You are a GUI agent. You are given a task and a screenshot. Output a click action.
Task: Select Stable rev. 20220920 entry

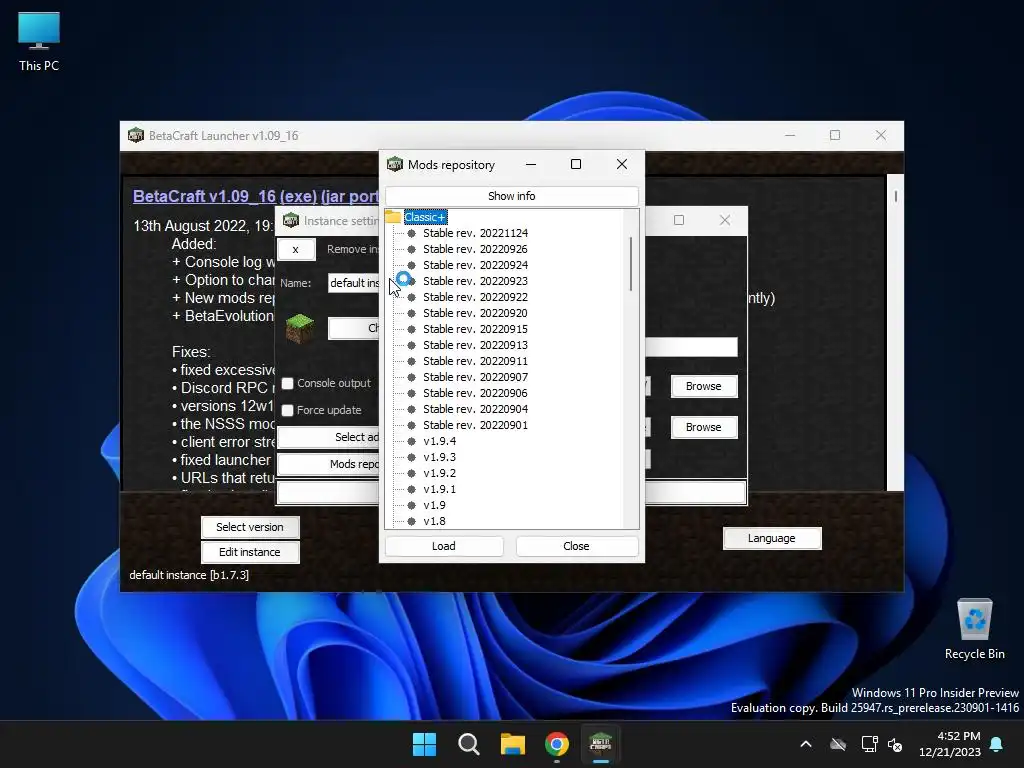[x=475, y=313]
